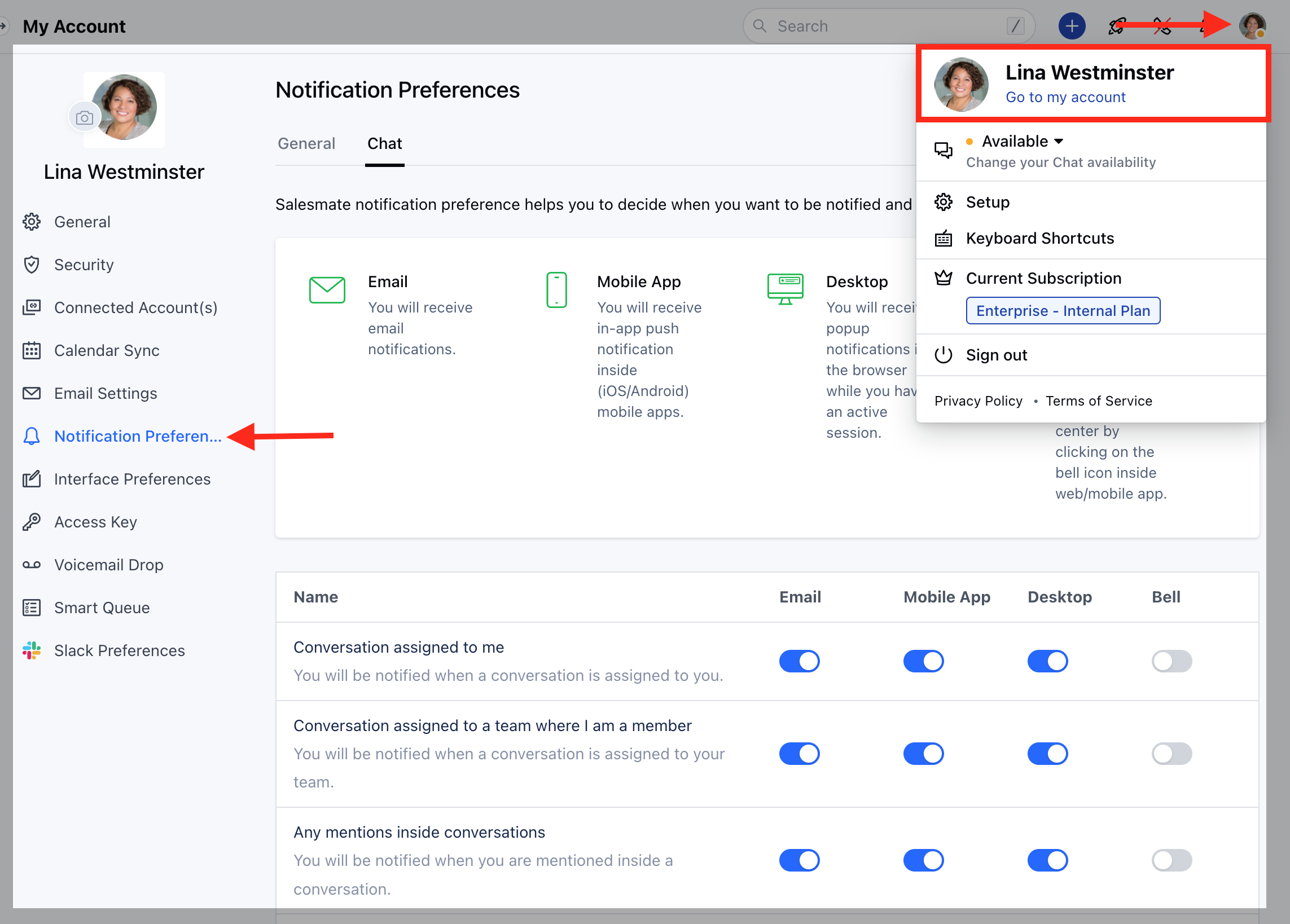This screenshot has width=1290, height=924.
Task: Click the large profile photo in sidebar
Action: point(124,108)
